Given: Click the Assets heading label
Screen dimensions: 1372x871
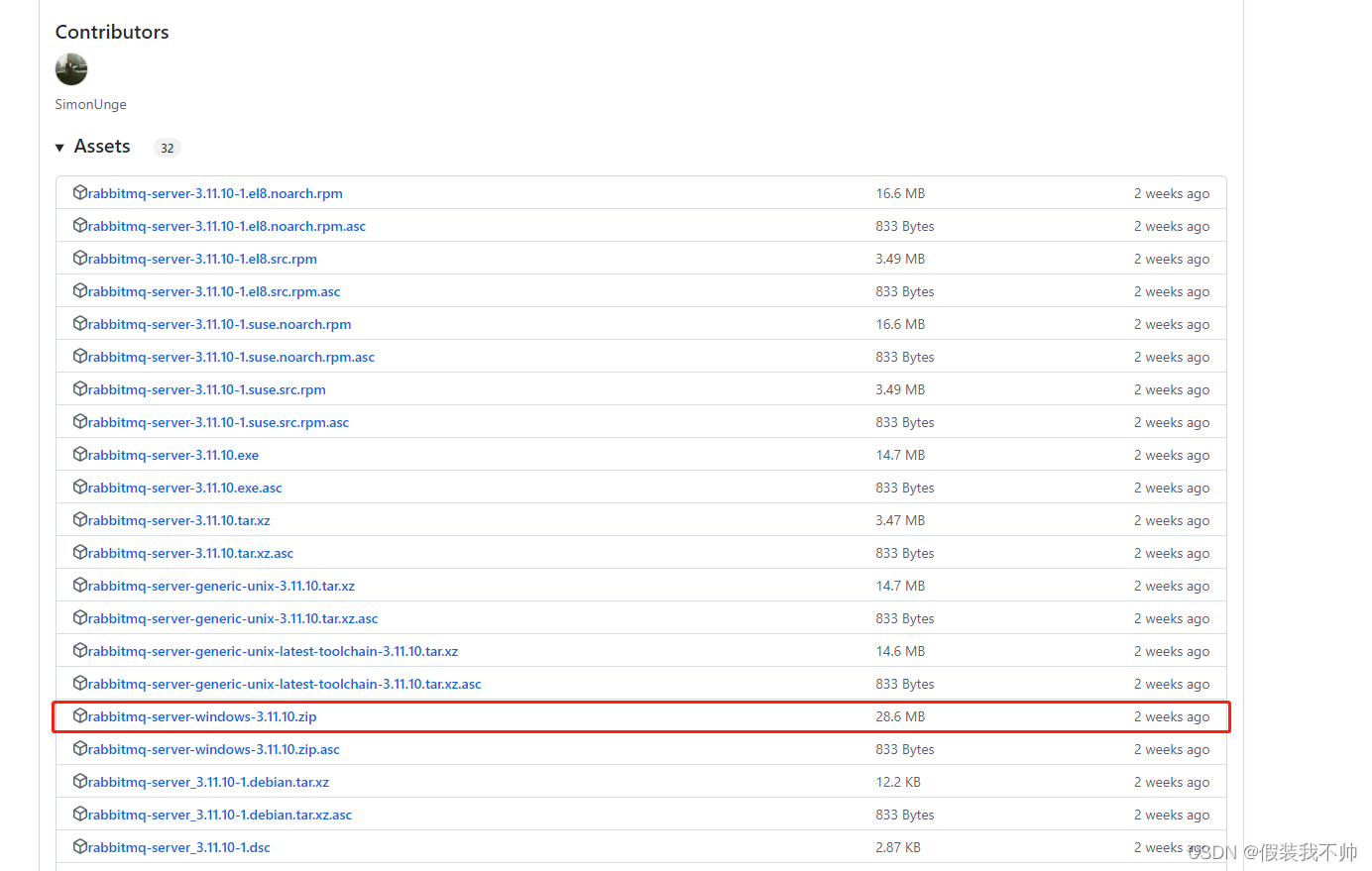Looking at the screenshot, I should tap(102, 147).
